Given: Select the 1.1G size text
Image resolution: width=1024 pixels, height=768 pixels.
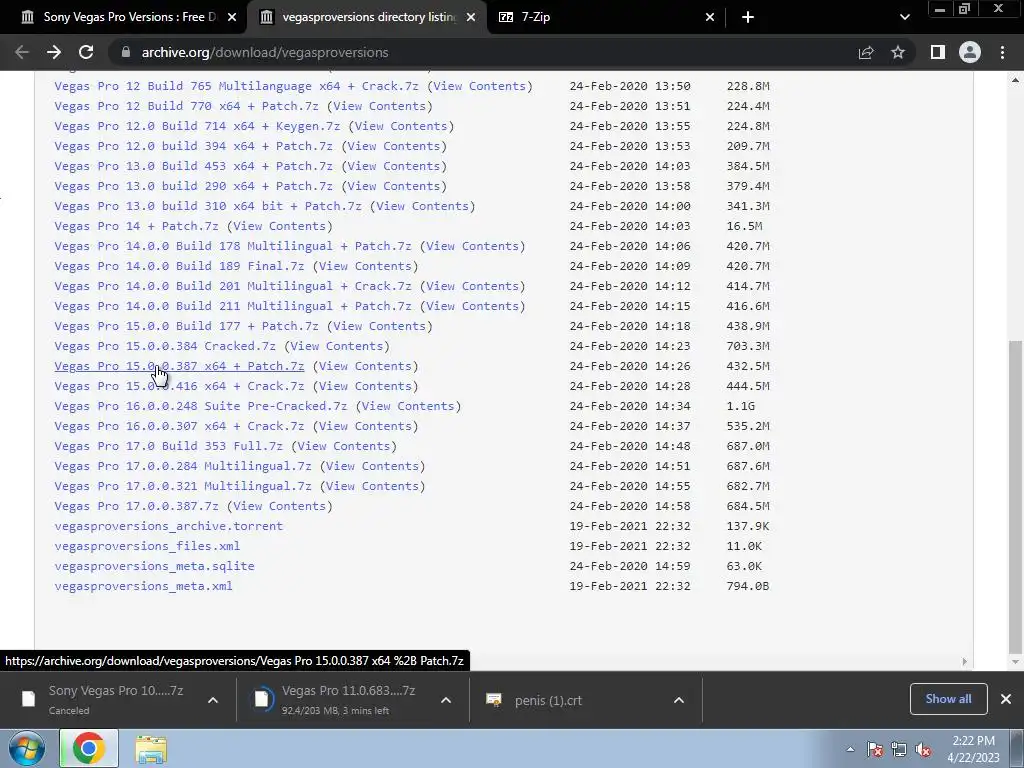Looking at the screenshot, I should pyautogui.click(x=741, y=406).
